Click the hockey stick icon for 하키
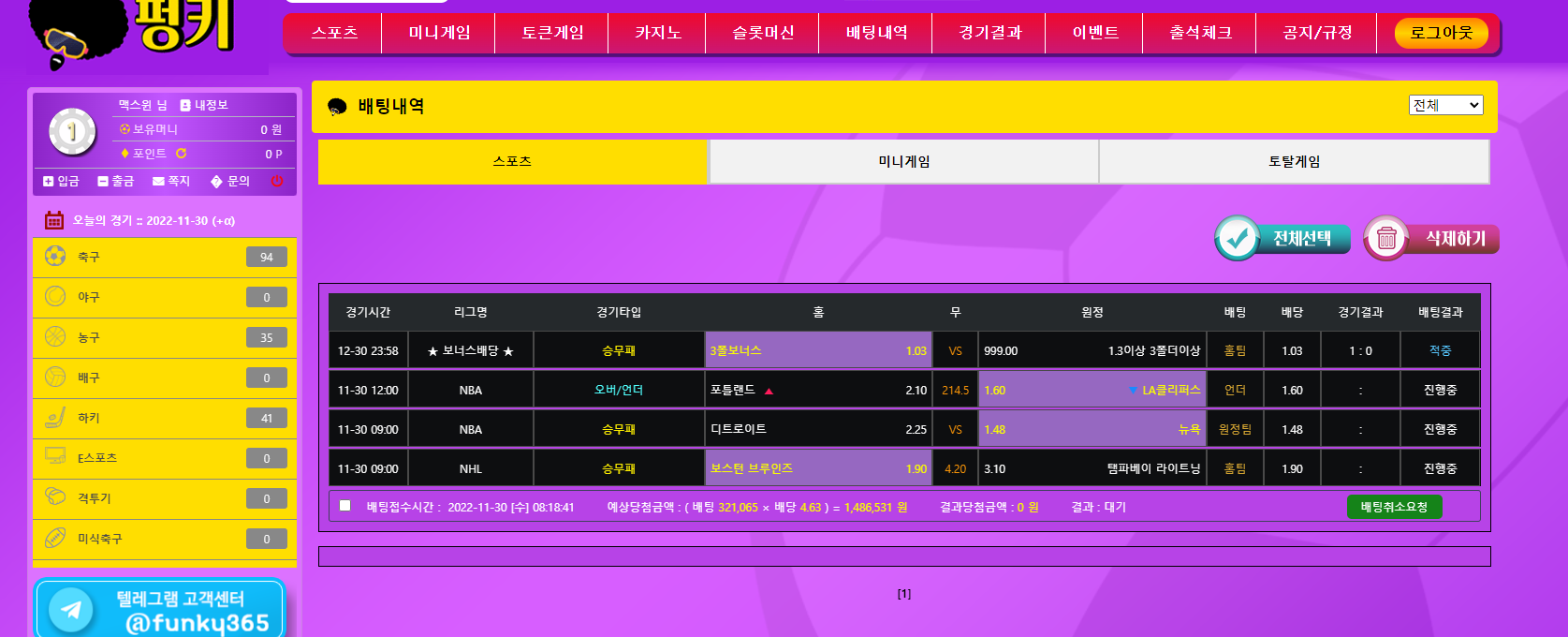Screen dimensions: 1568x637 click(55, 417)
